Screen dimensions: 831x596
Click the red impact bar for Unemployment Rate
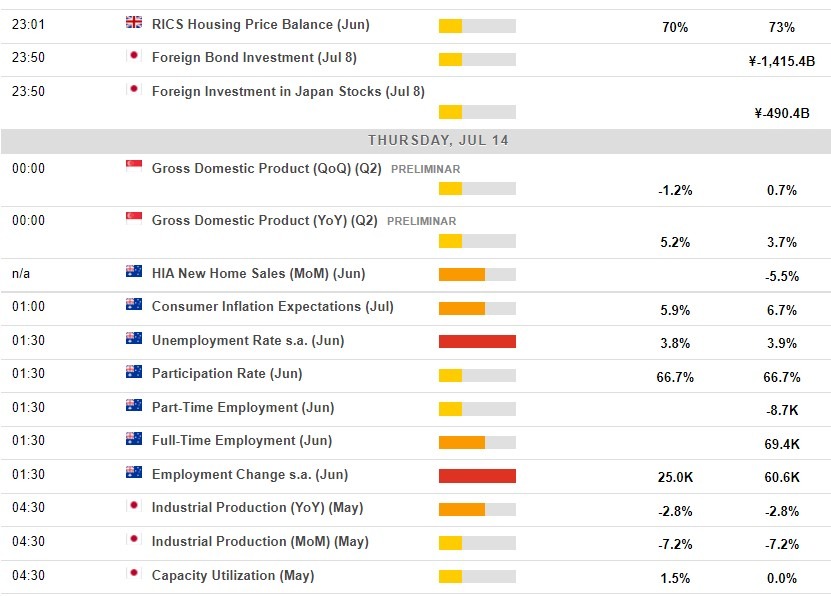pyautogui.click(x=475, y=340)
